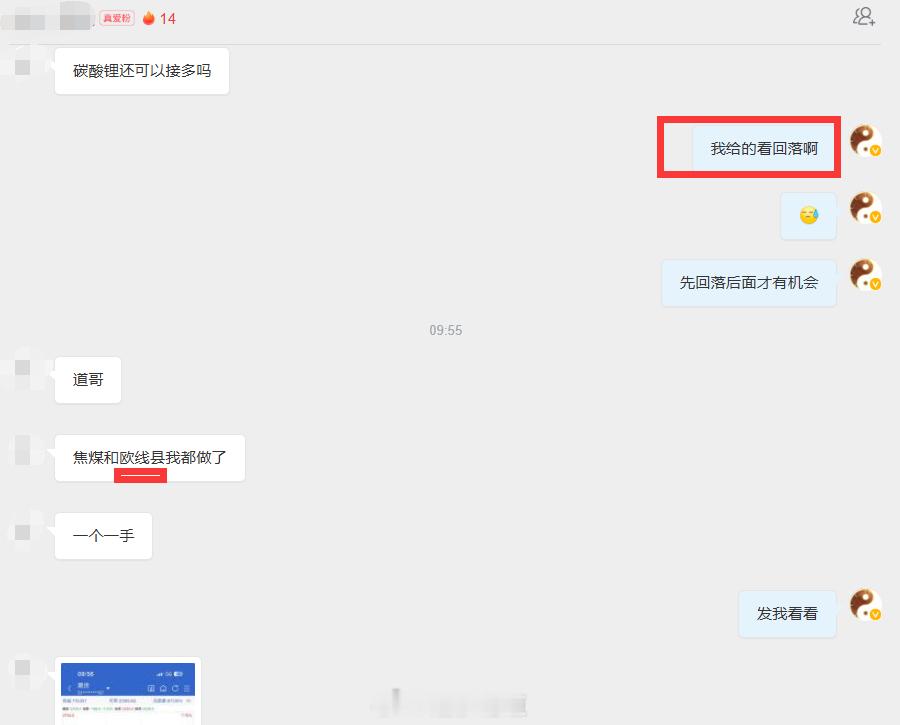Screen dimensions: 900x725
Task: Select the message 先回落后面才有机会
Action: coord(748,283)
